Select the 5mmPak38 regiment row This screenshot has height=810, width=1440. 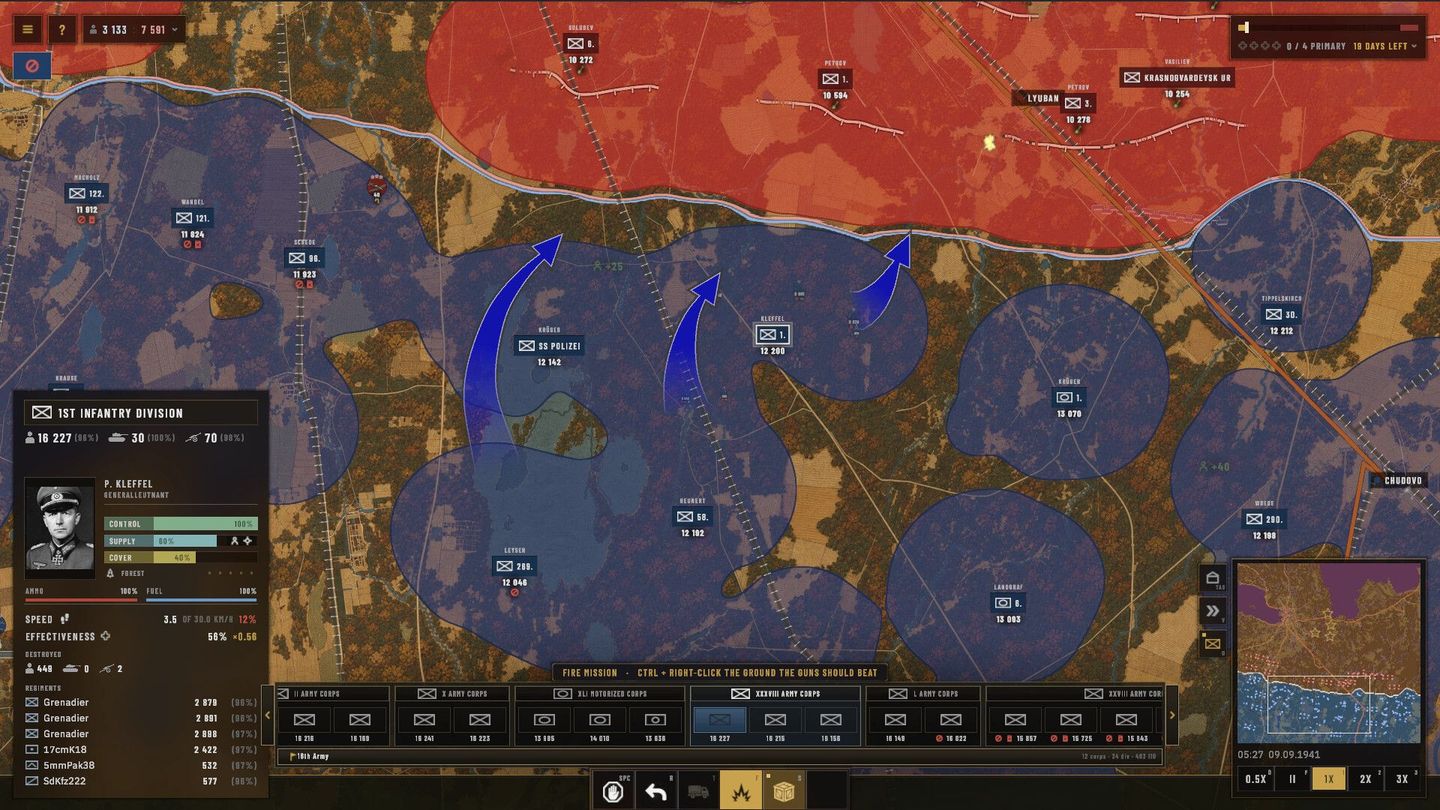pyautogui.click(x=141, y=765)
